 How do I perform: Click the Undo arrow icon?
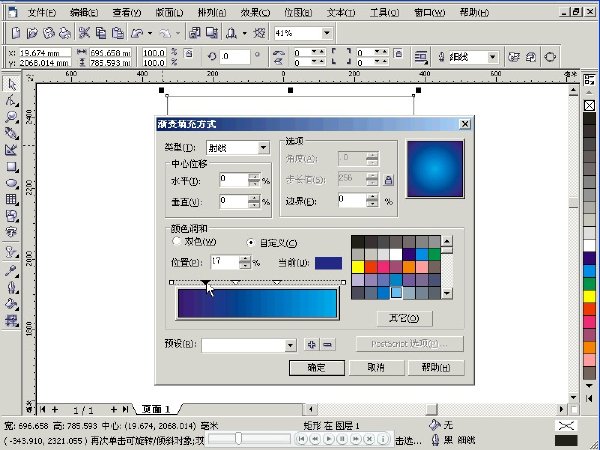(137, 34)
